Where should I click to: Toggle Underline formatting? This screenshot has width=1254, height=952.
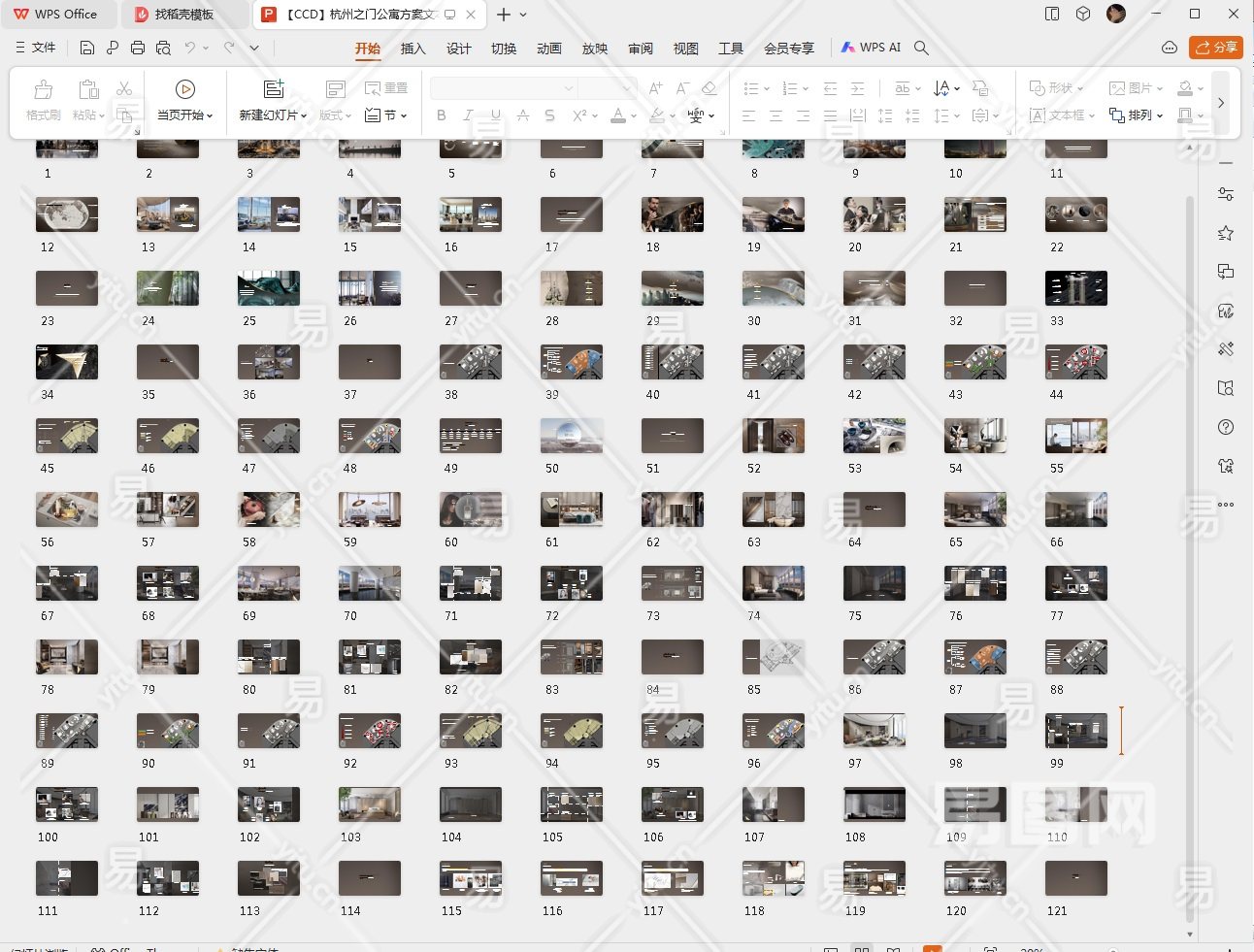(x=496, y=115)
